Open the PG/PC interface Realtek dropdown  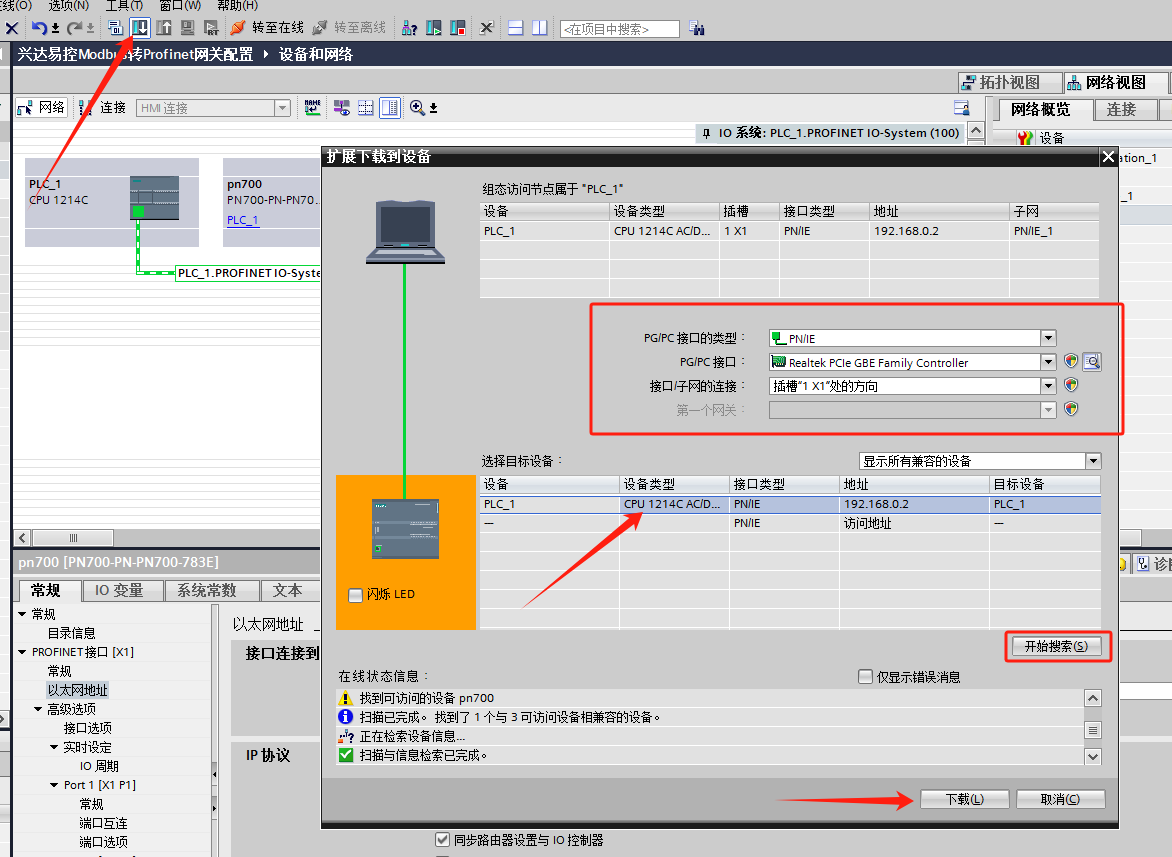pos(1048,362)
